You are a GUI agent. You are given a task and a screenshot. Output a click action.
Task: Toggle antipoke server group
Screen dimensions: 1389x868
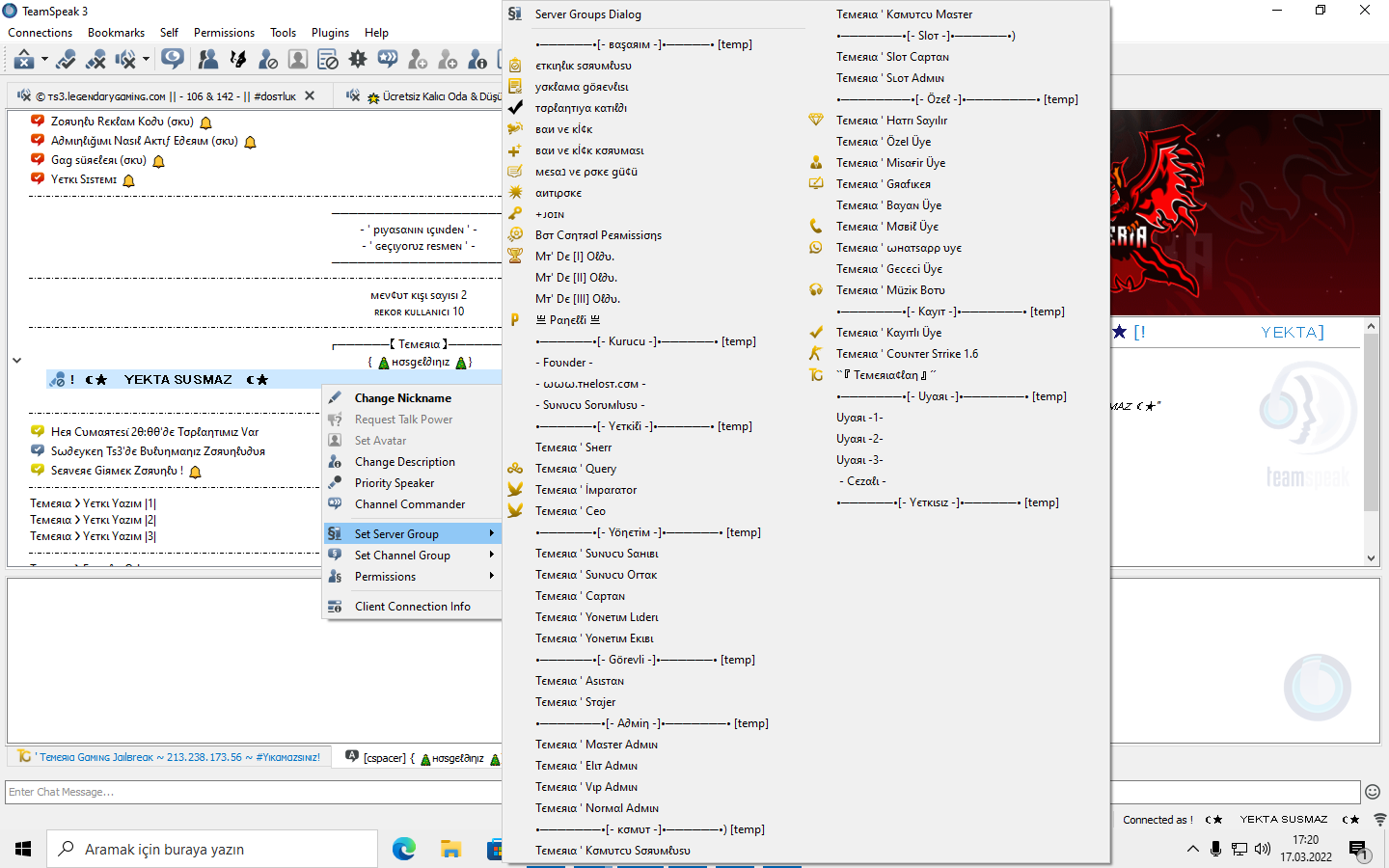coord(656,193)
